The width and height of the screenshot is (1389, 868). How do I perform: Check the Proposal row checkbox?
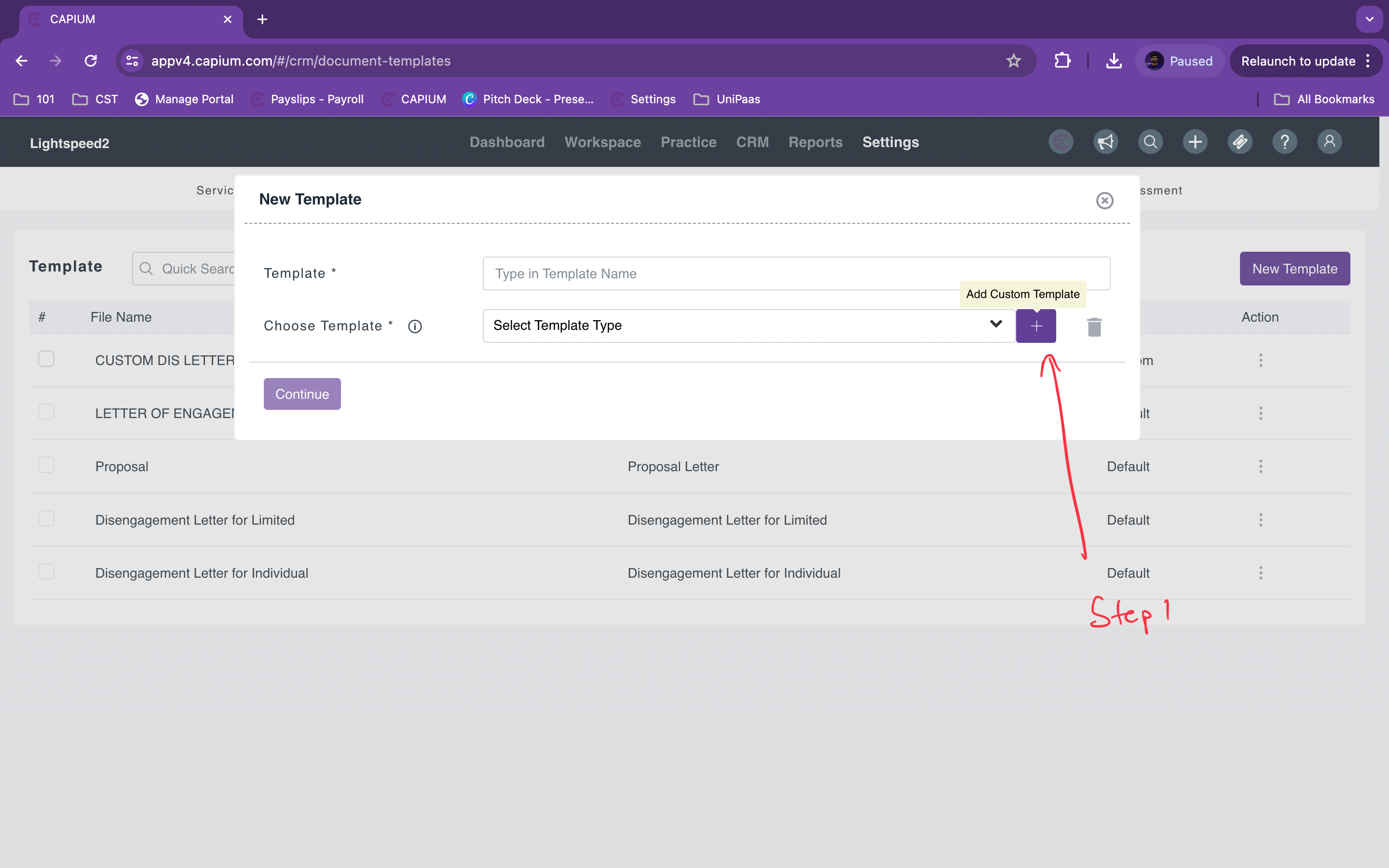click(x=46, y=465)
